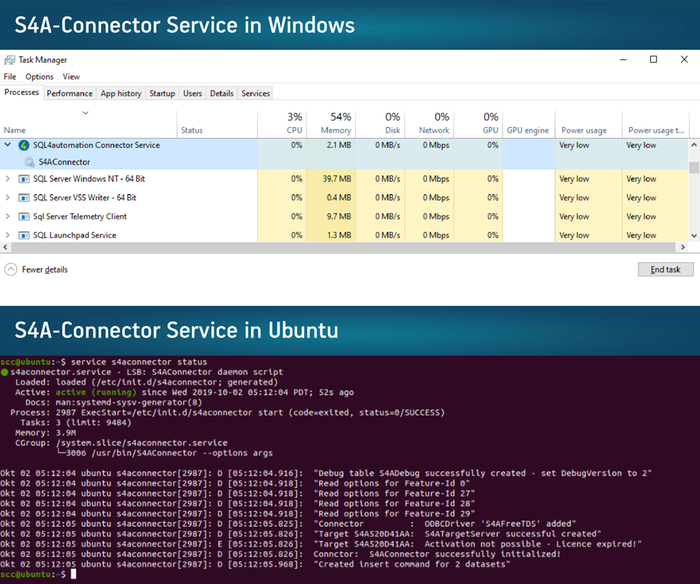Click the Sql Server Telemetry Client icon
This screenshot has width=700, height=584.
pos(24,217)
